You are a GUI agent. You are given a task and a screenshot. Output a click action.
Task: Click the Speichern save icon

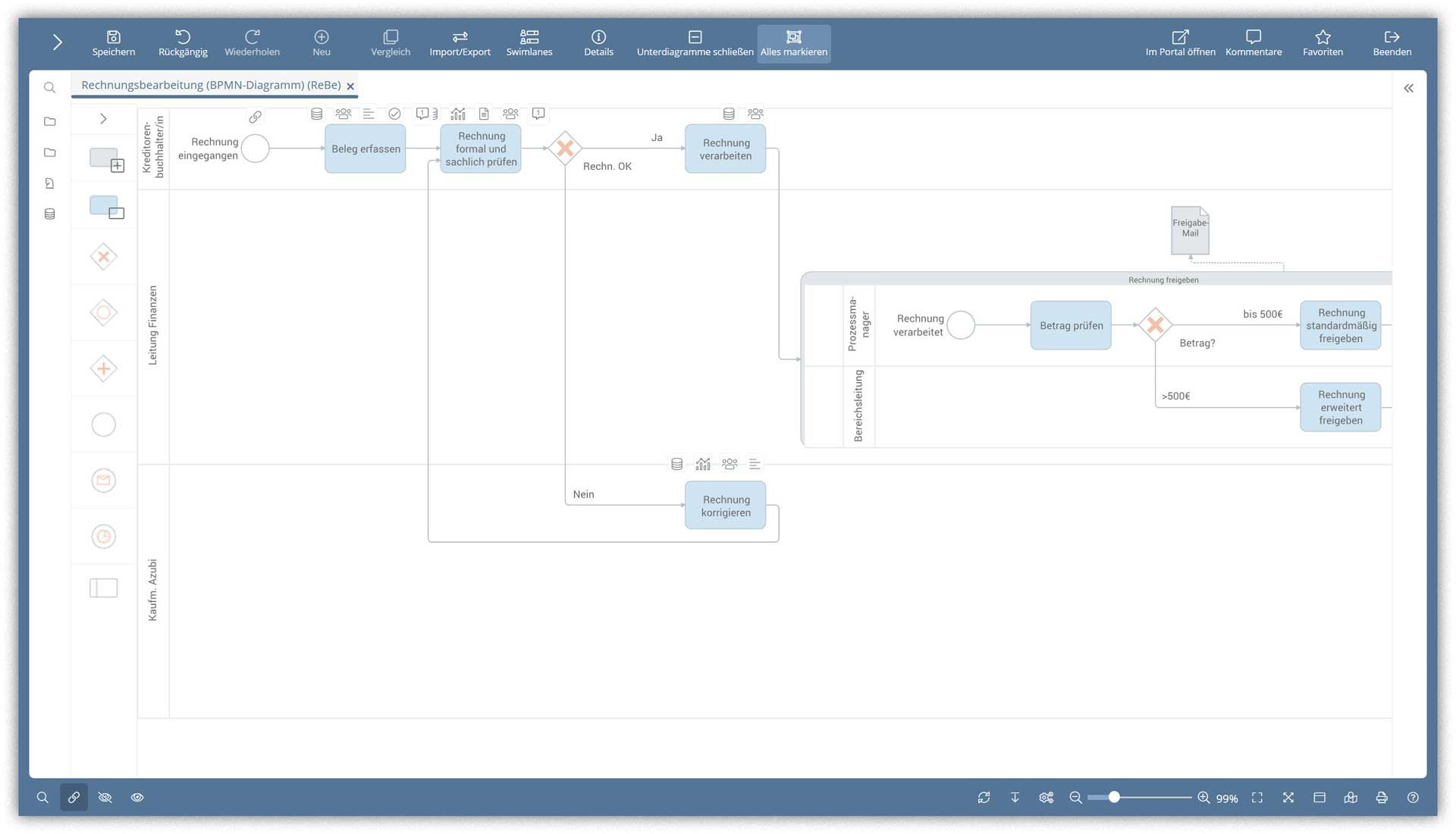[x=114, y=37]
